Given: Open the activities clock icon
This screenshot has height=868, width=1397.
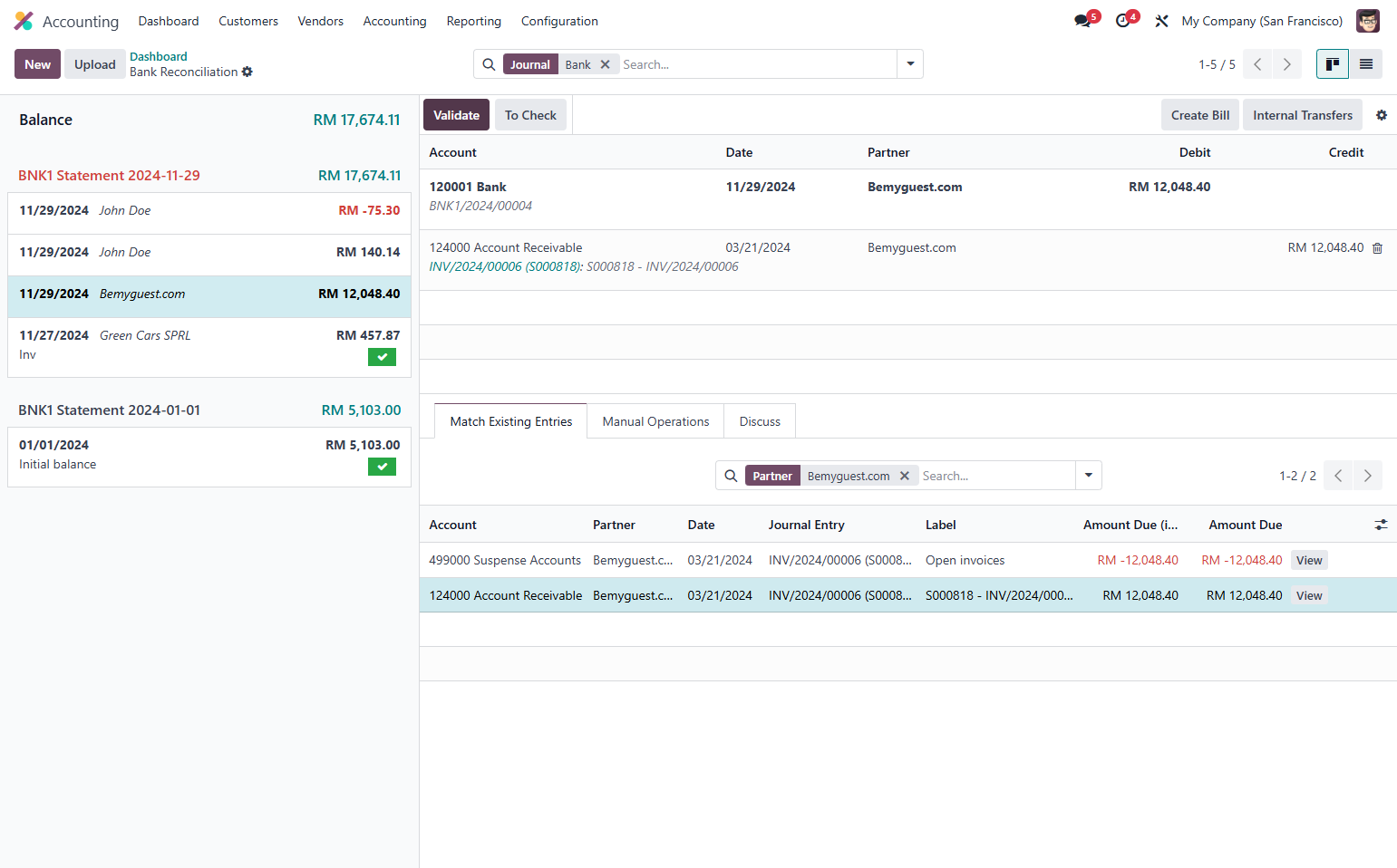Looking at the screenshot, I should [x=1125, y=21].
